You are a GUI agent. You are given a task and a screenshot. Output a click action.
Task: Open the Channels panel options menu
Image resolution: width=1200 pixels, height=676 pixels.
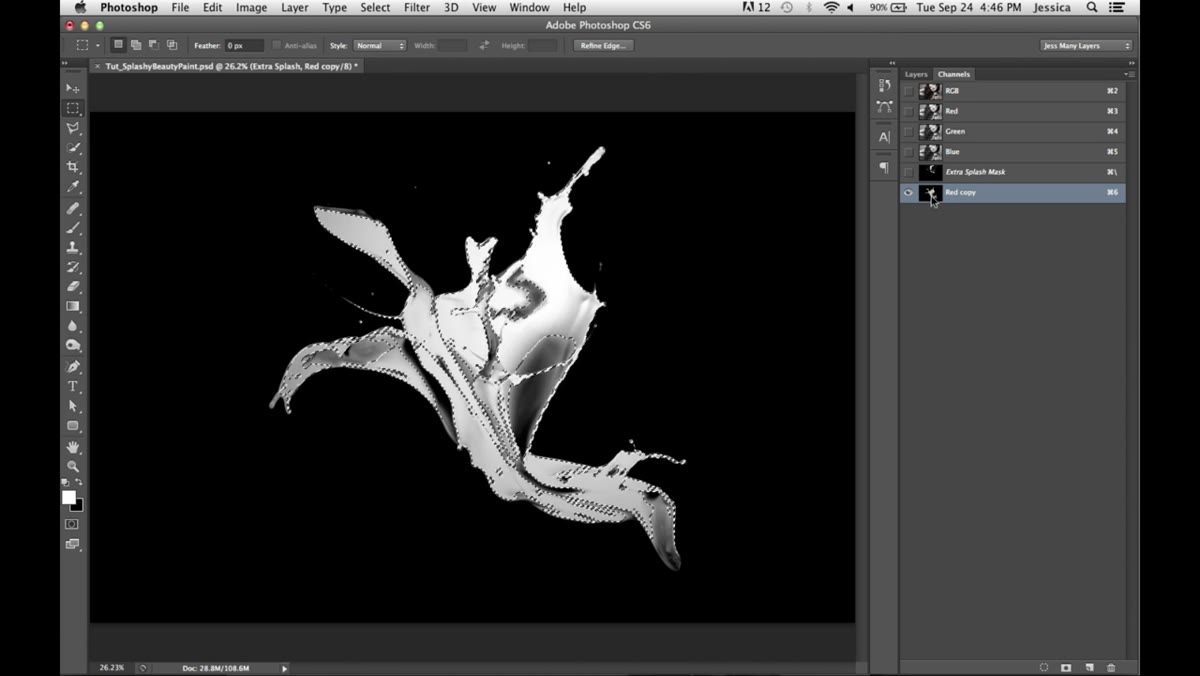coord(1128,74)
